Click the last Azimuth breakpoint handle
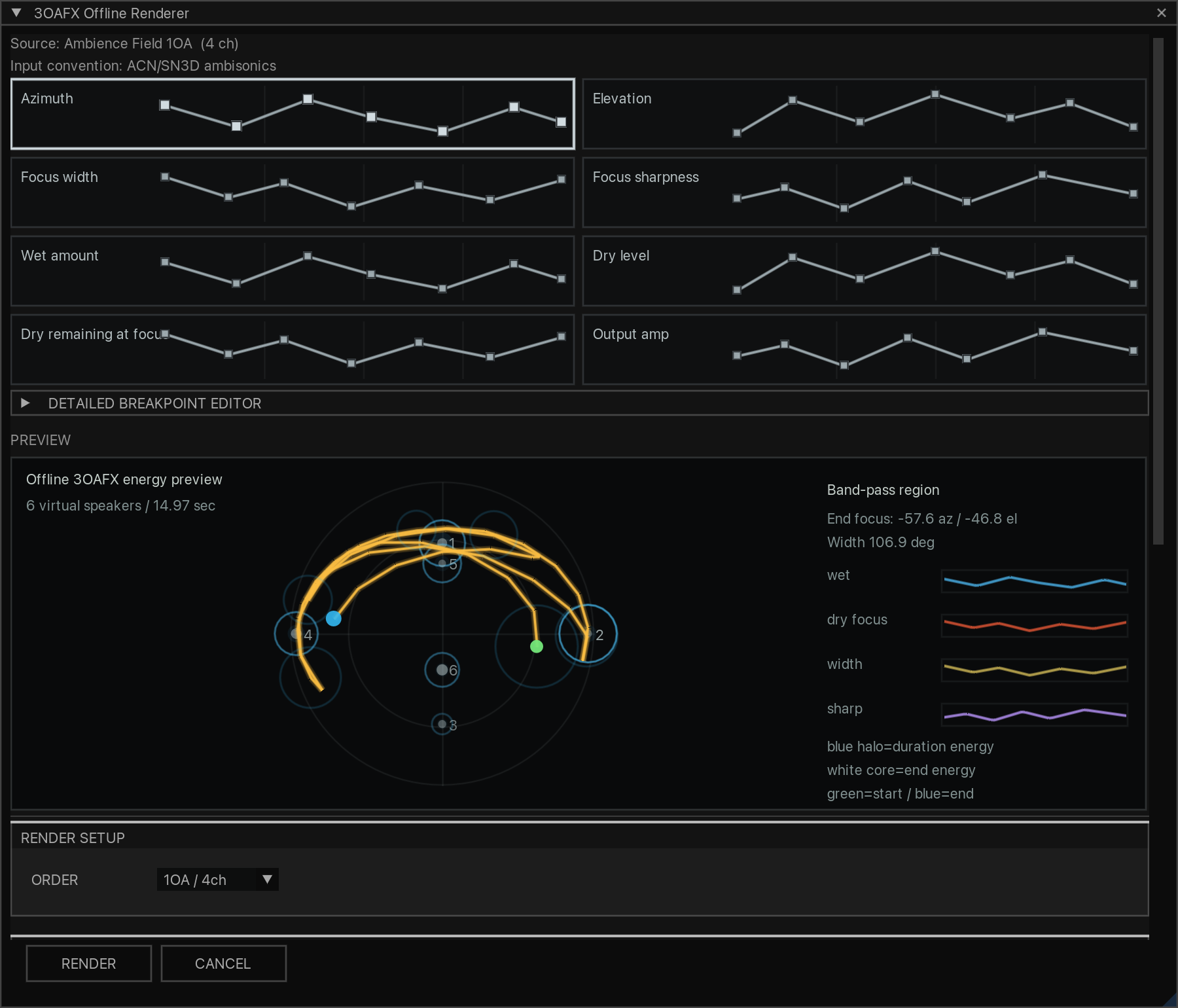 point(561,122)
